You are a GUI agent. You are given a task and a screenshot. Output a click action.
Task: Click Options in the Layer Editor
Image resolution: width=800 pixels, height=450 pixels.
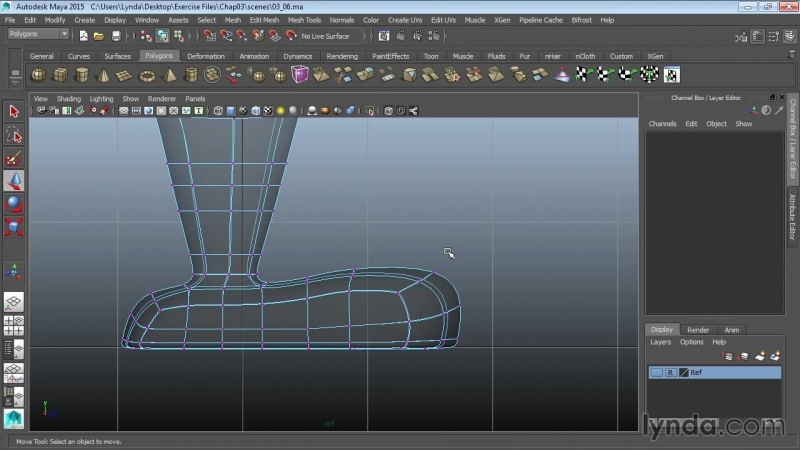point(691,342)
